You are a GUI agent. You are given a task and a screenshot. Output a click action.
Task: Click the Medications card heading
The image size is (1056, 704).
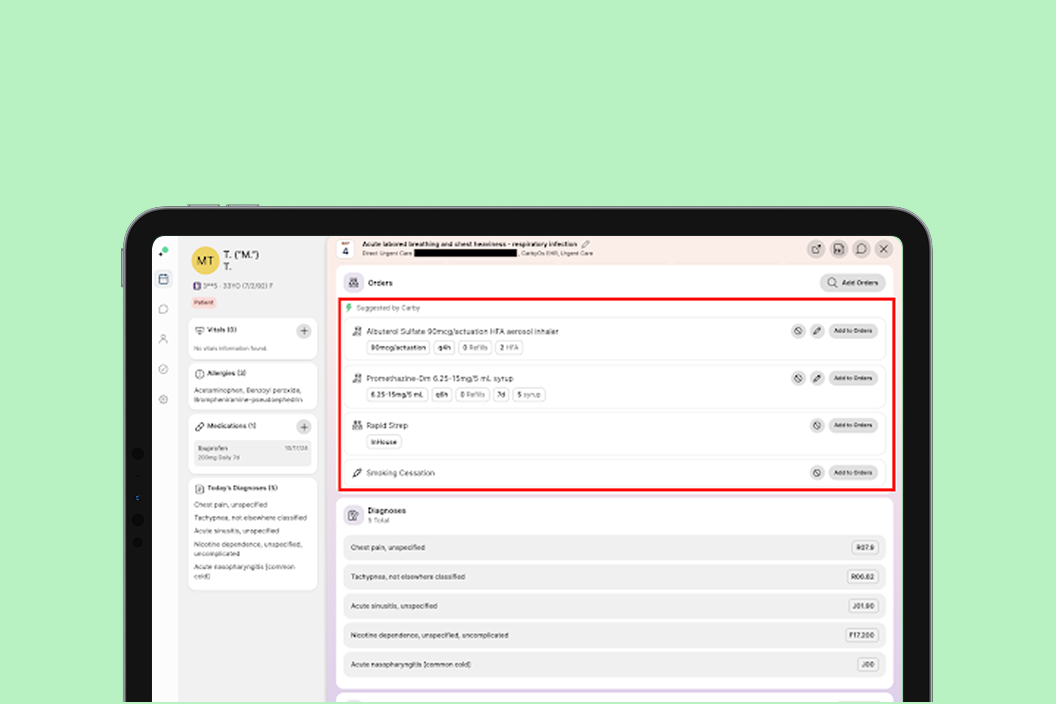[231, 426]
